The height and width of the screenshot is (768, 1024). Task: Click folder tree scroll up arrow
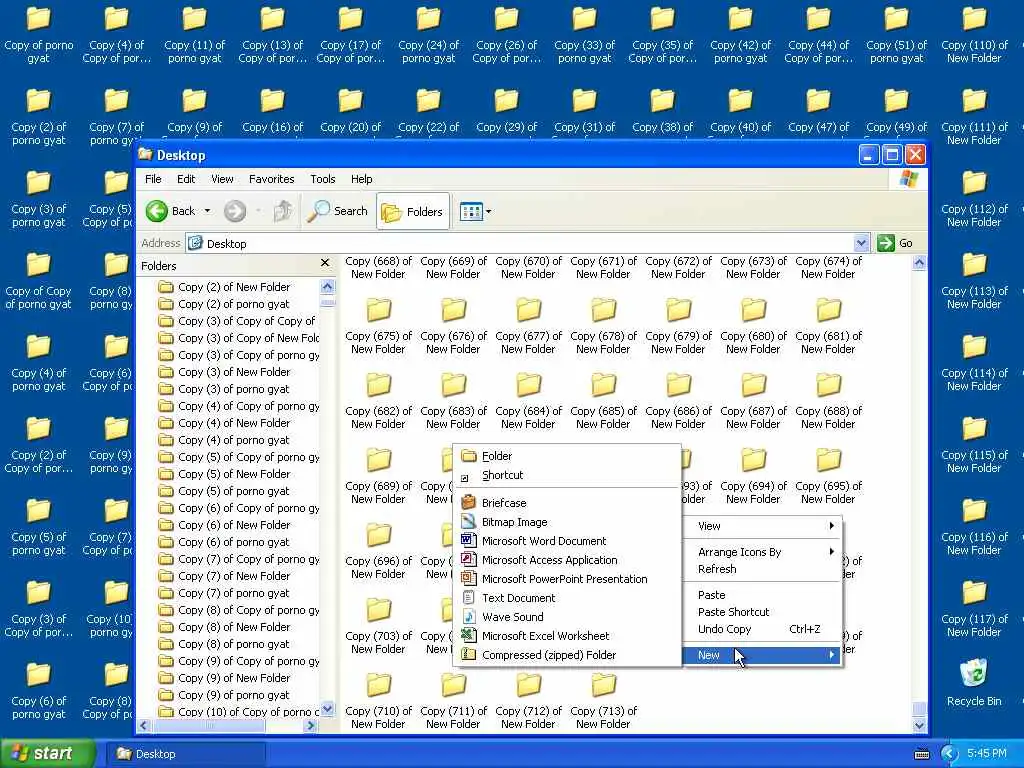click(328, 287)
